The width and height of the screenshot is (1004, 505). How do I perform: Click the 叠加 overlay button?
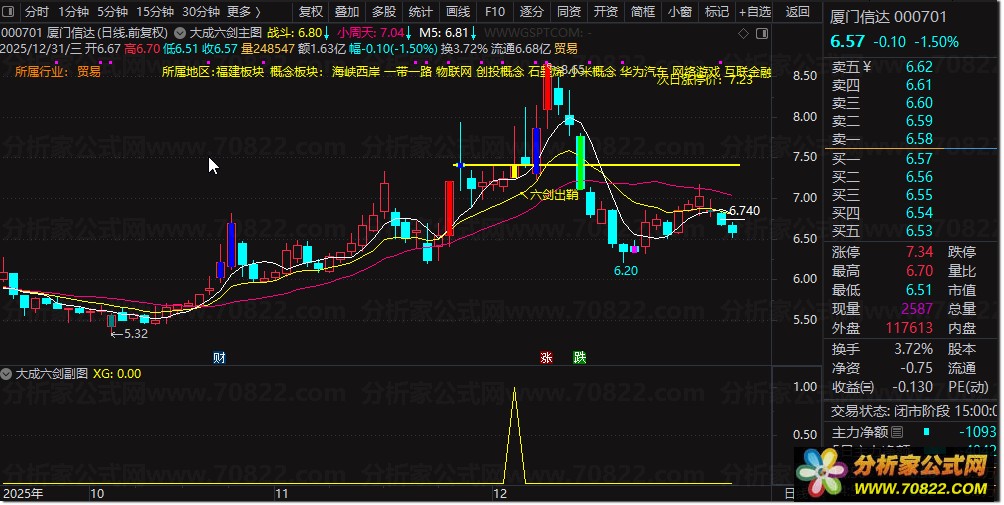pos(347,12)
